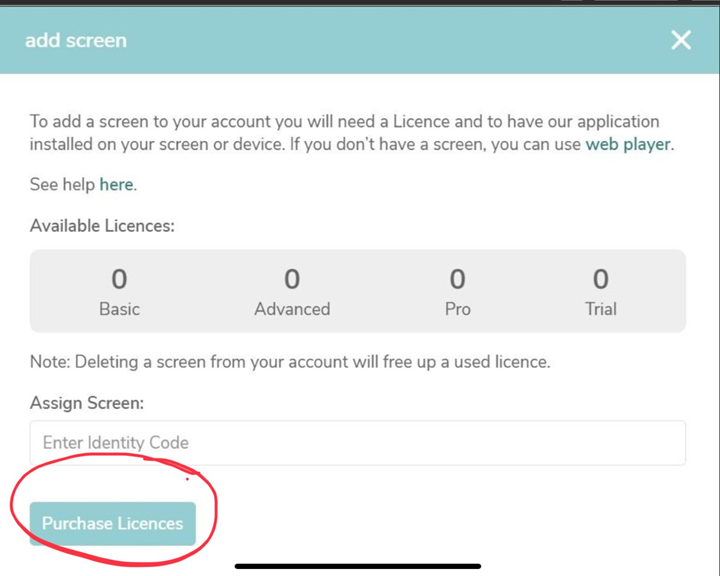Select the zero count above Basic
The height and width of the screenshot is (576, 720).
pos(119,279)
